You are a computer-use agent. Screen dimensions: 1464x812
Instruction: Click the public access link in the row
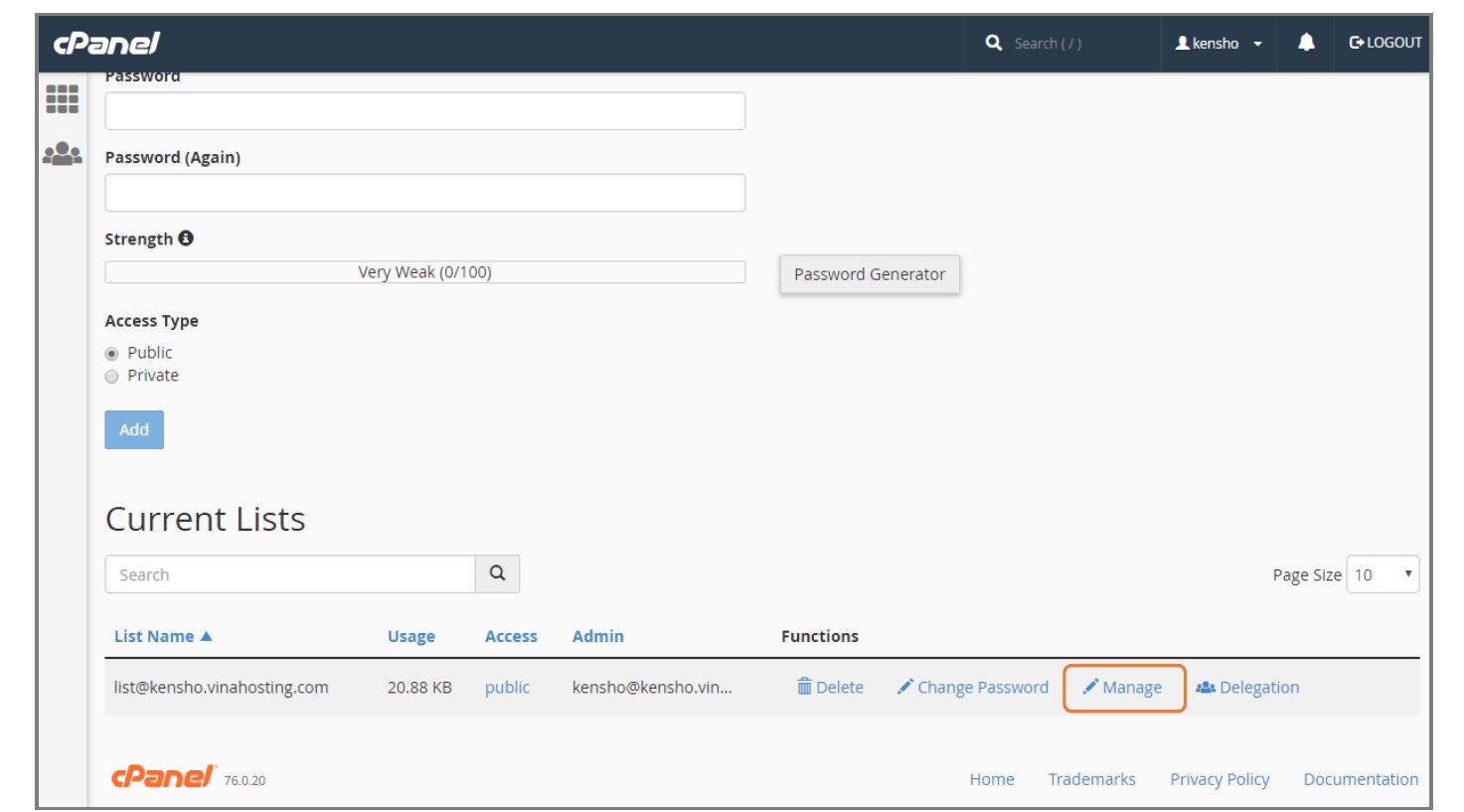(x=507, y=687)
